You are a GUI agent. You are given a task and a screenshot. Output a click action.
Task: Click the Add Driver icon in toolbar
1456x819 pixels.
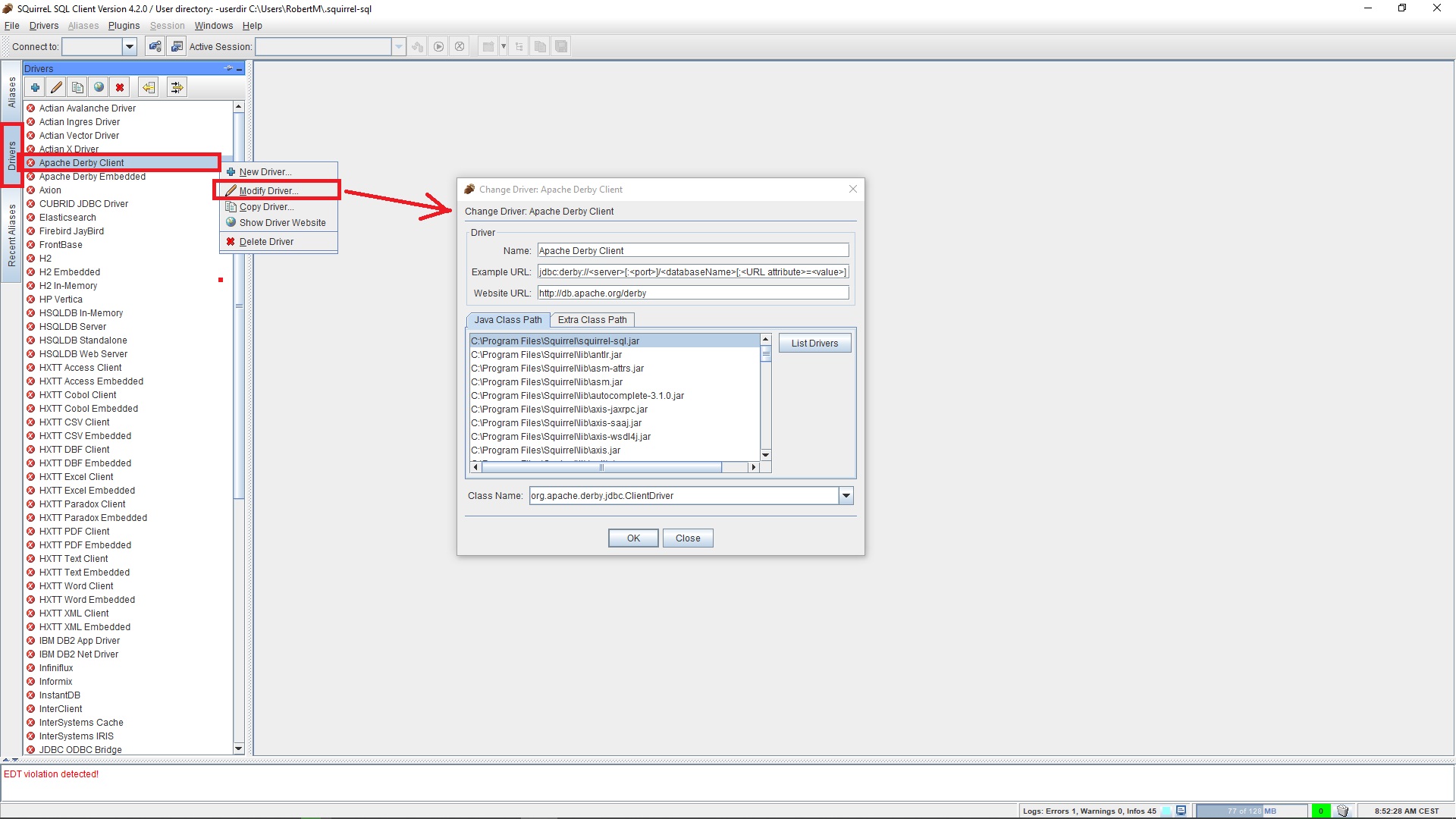[35, 87]
